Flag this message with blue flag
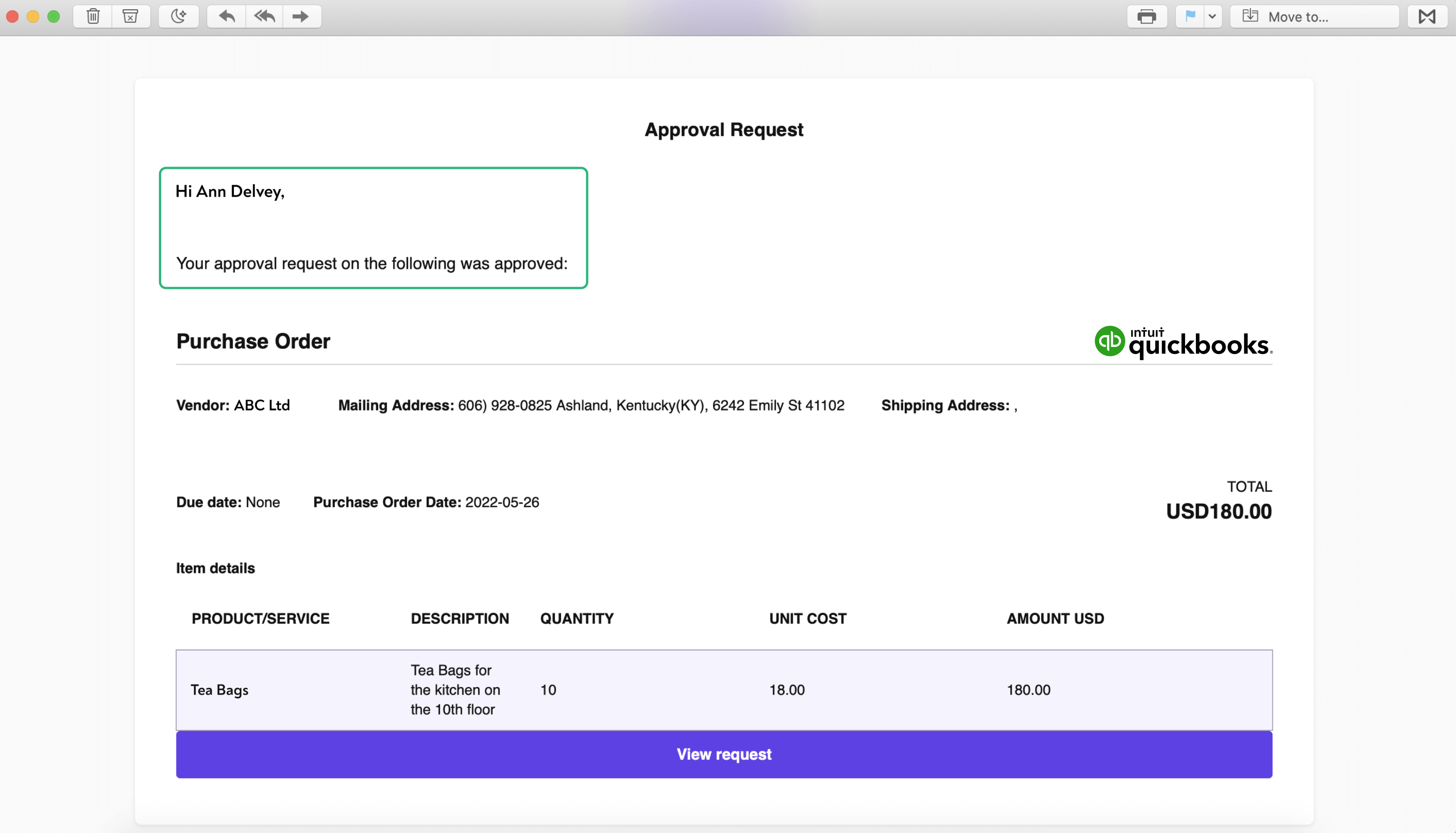The height and width of the screenshot is (833, 1456). click(1190, 17)
